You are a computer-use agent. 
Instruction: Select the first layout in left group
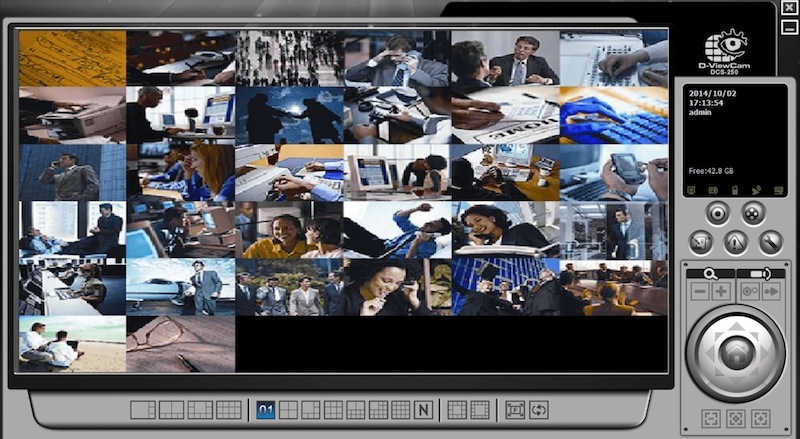pos(143,409)
